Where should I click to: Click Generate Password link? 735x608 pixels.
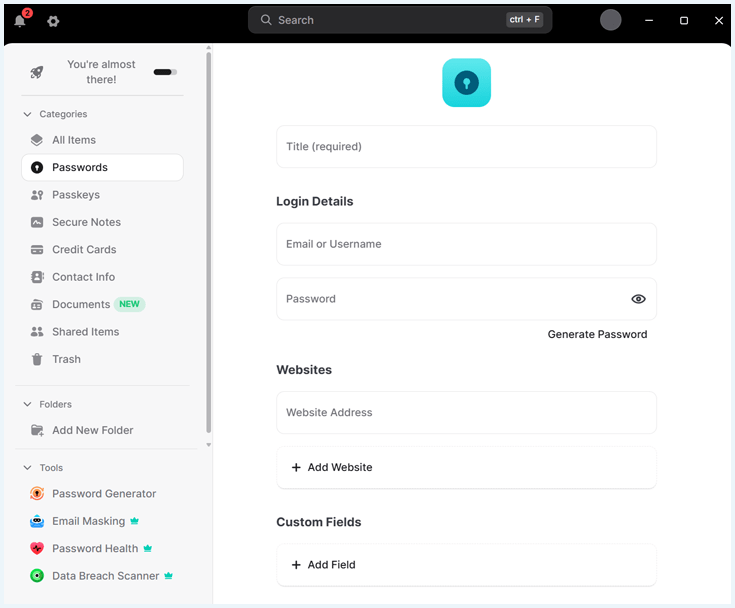pyautogui.click(x=597, y=334)
